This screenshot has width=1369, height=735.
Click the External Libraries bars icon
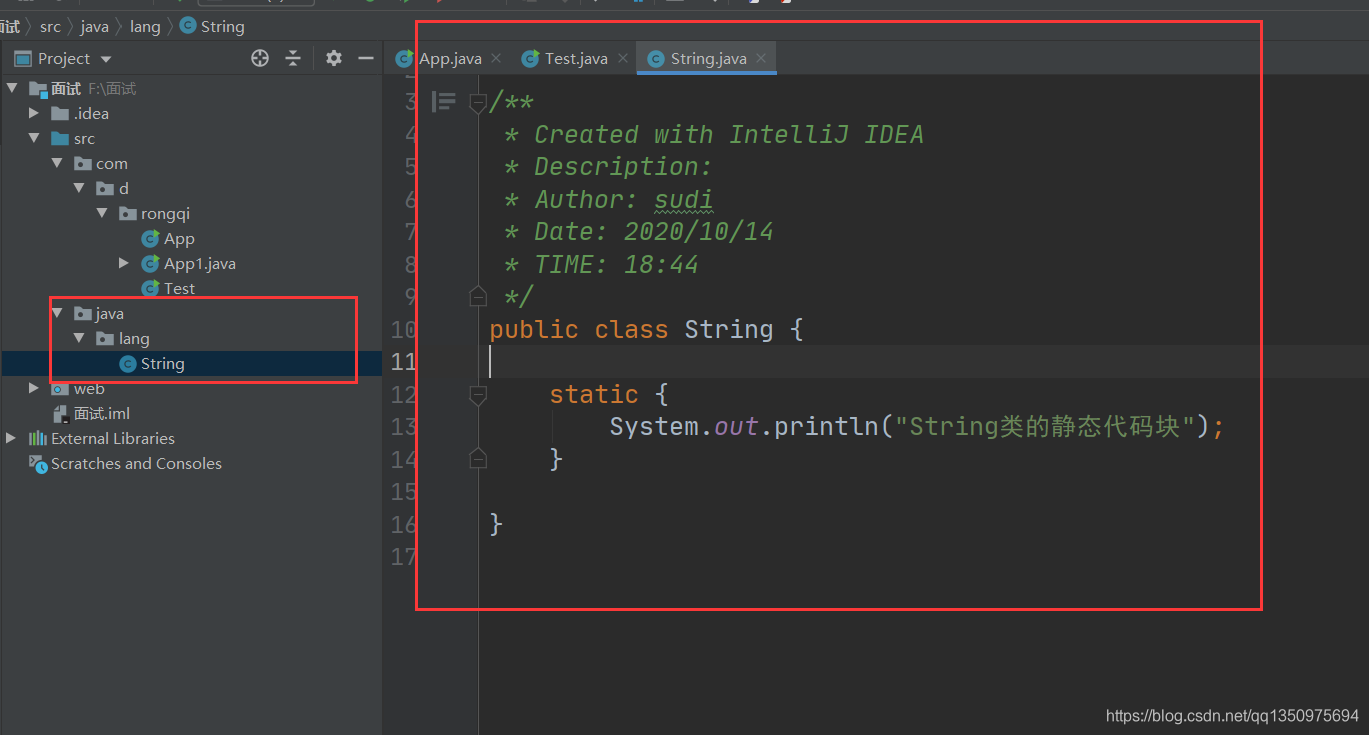coord(38,438)
